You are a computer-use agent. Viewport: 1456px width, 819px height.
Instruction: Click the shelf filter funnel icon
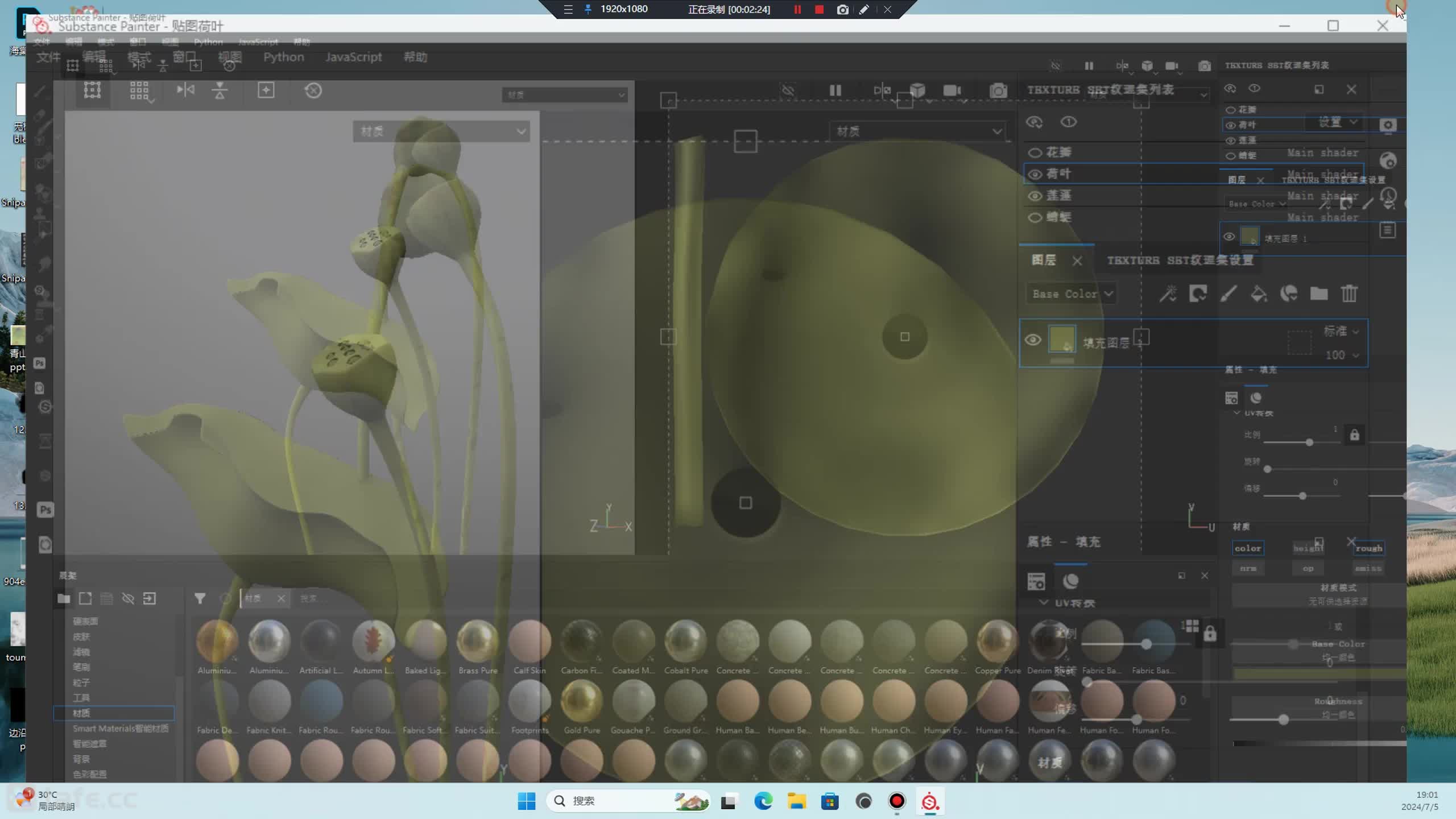(x=200, y=598)
